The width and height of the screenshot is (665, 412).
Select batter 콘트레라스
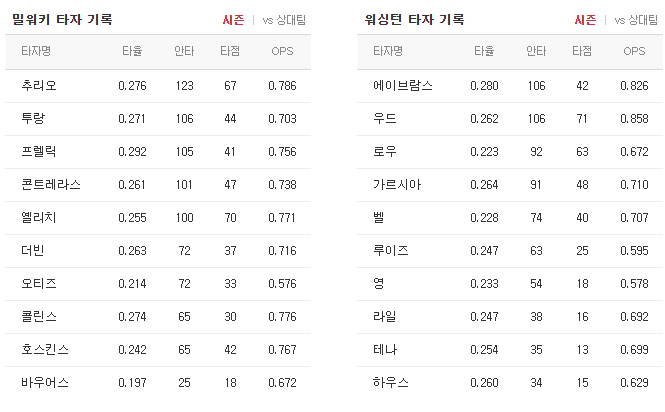[51, 185]
